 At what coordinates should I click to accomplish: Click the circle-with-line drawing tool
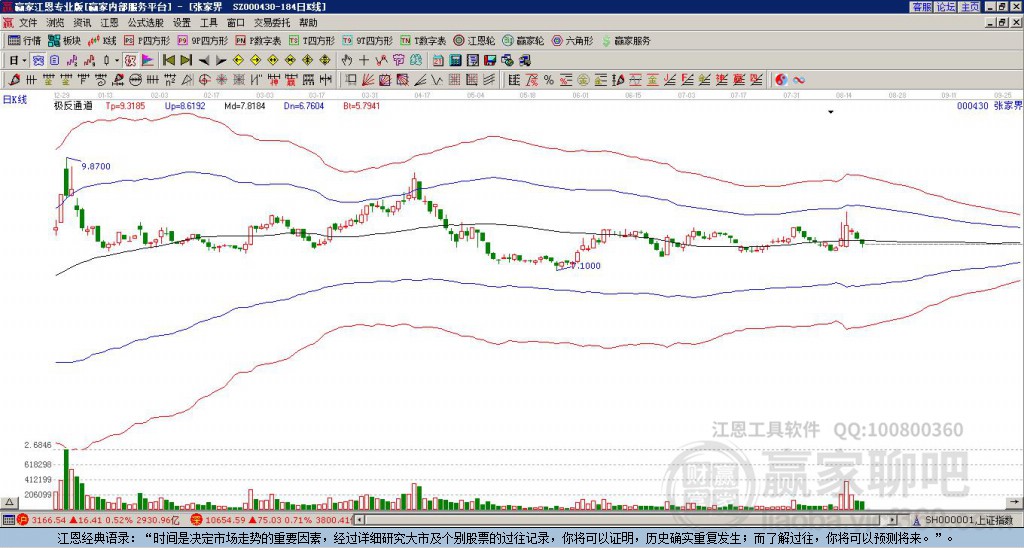pyautogui.click(x=135, y=80)
